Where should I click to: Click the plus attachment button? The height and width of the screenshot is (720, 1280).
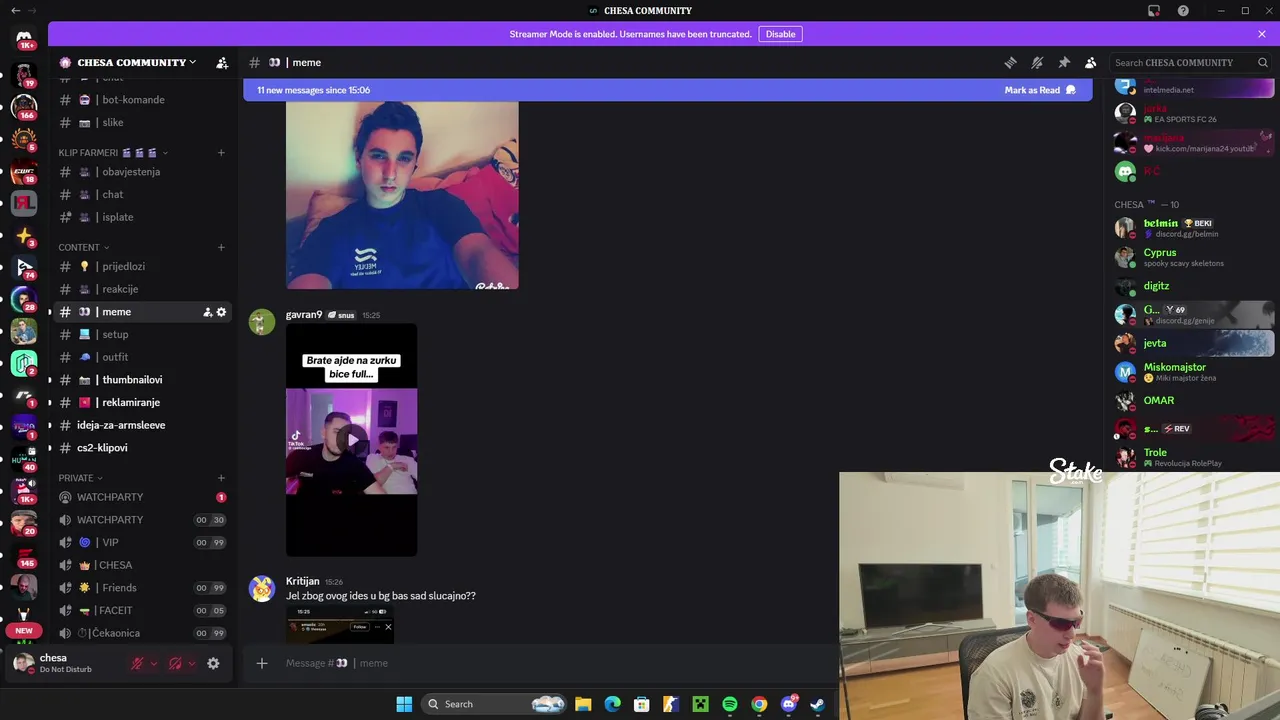[262, 663]
